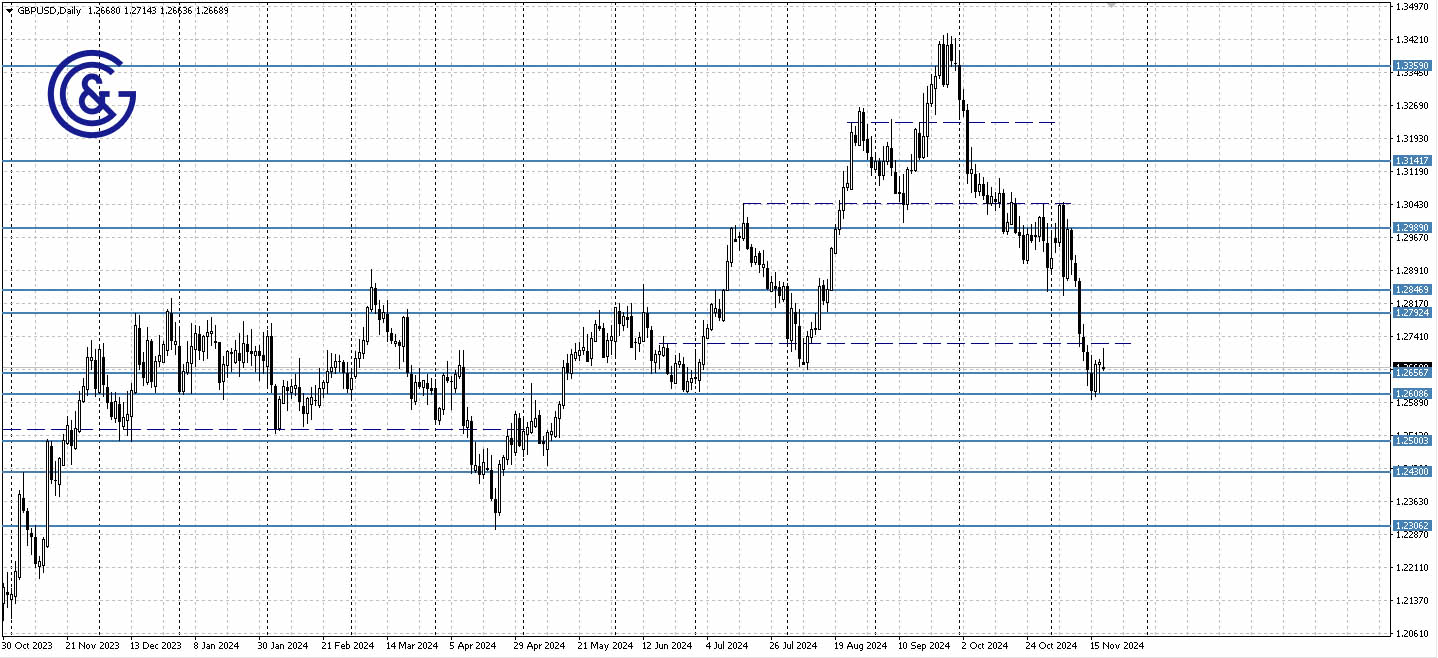Select the blue dashed trendline near chart peak
This screenshot has height=658, width=1438.
[x=960, y=122]
